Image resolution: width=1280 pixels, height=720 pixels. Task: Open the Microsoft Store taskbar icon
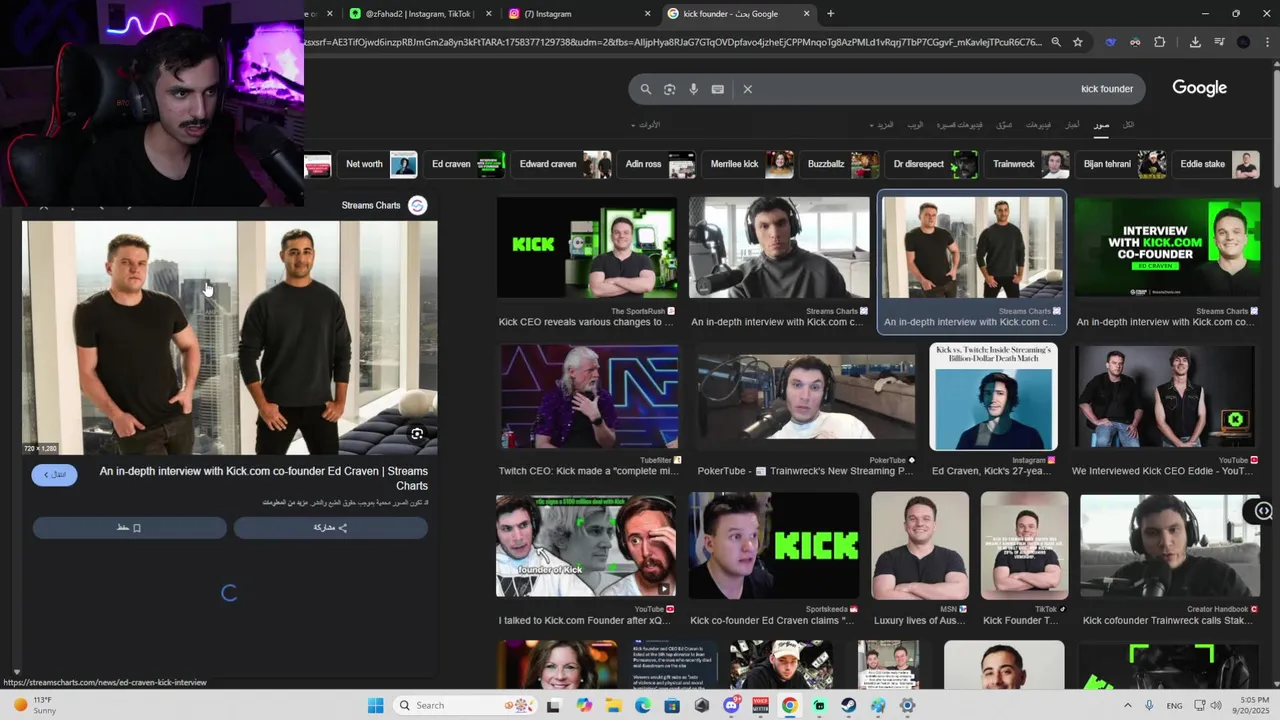click(x=672, y=705)
